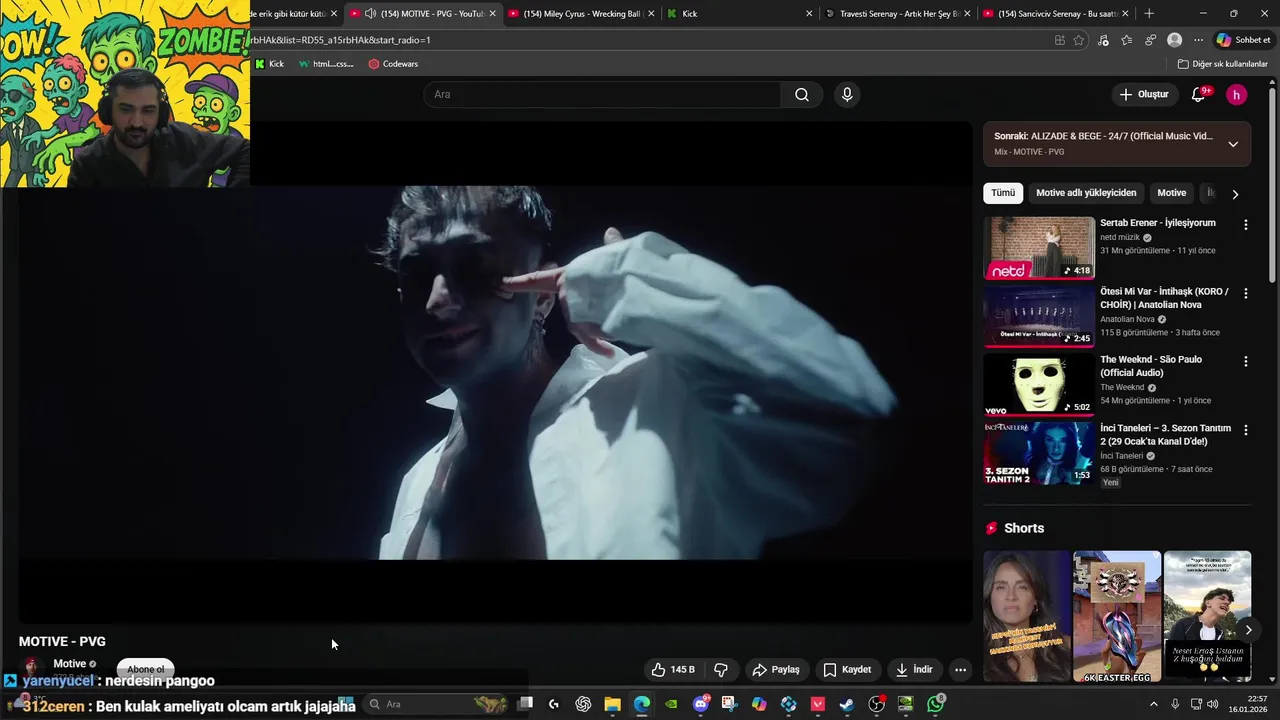Open options for İnci Taneleri tanıtım video

[1245, 430]
